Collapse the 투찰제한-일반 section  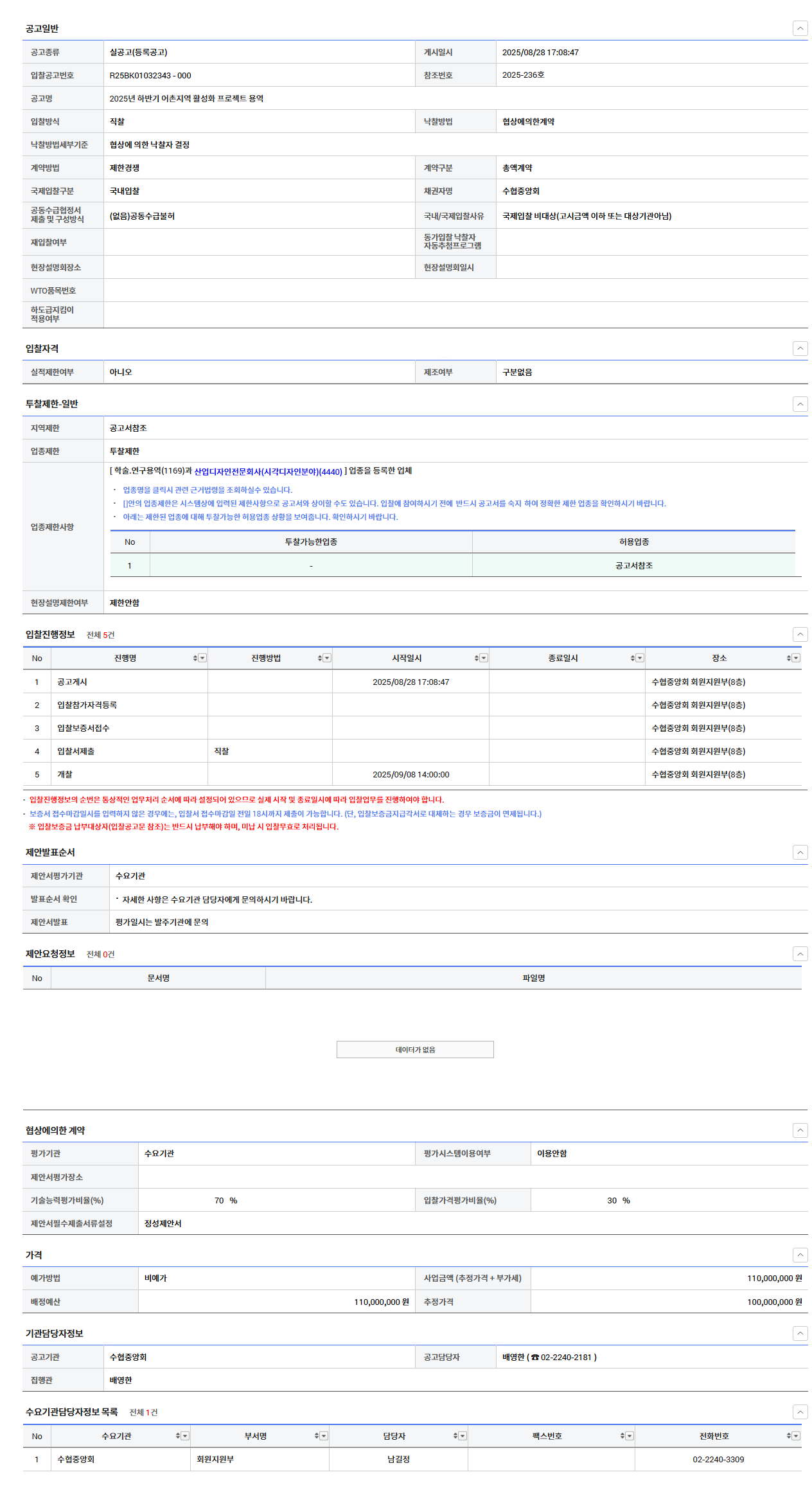pos(800,404)
